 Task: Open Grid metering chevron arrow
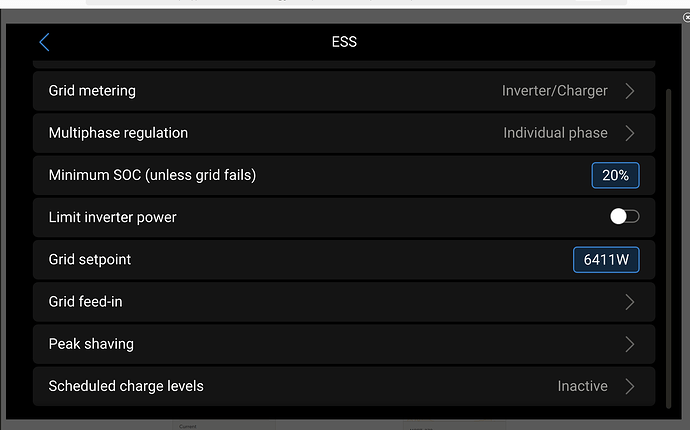pos(630,91)
